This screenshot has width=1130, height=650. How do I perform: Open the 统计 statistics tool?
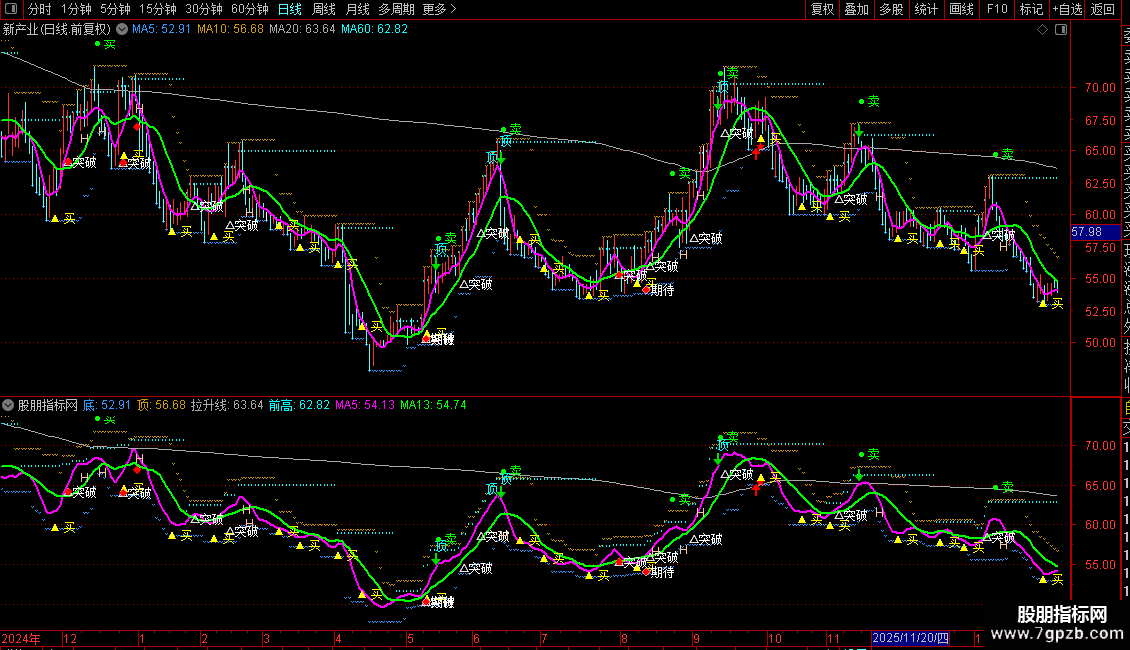pos(926,9)
